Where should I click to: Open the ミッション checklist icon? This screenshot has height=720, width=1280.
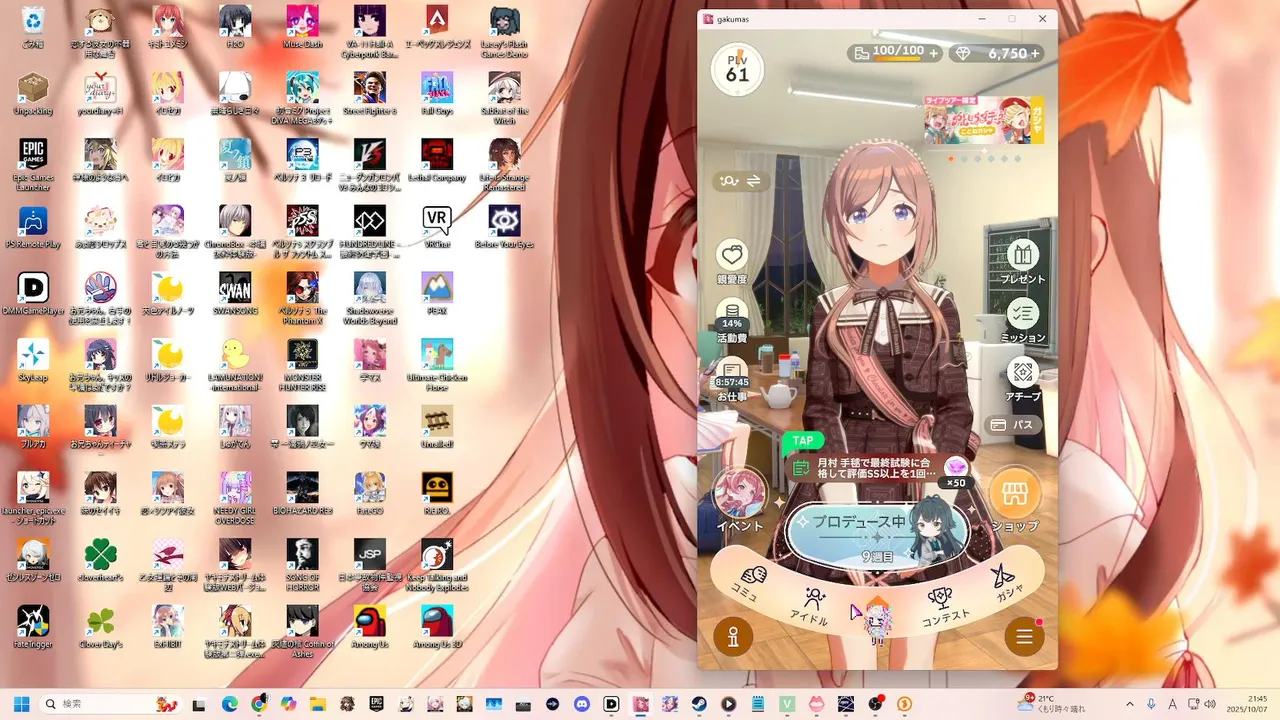coord(1022,315)
